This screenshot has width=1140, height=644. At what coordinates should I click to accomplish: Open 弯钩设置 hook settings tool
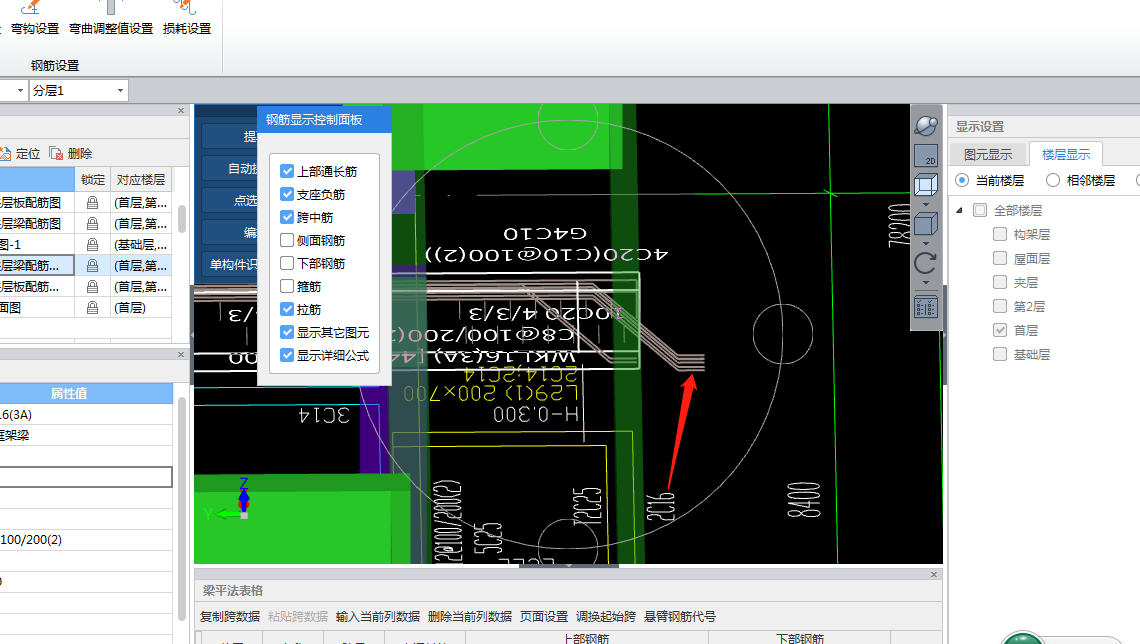coord(34,19)
